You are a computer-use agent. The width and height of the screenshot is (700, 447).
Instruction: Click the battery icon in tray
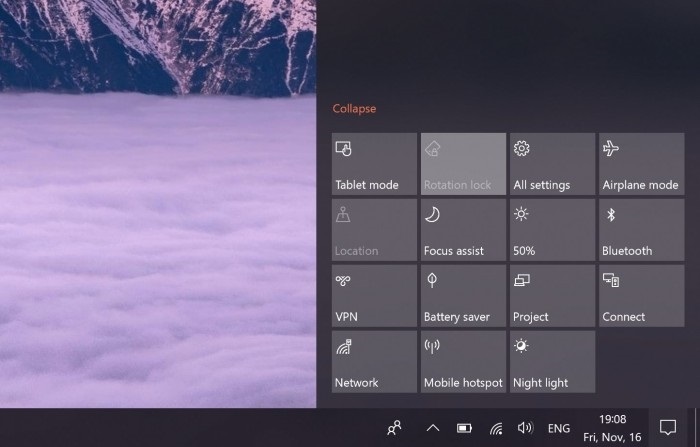464,428
